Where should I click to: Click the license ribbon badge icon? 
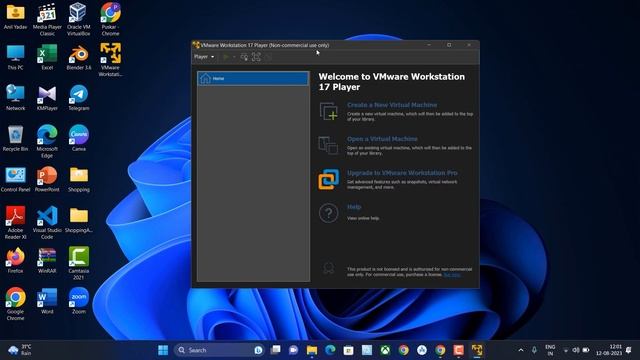coord(329,268)
